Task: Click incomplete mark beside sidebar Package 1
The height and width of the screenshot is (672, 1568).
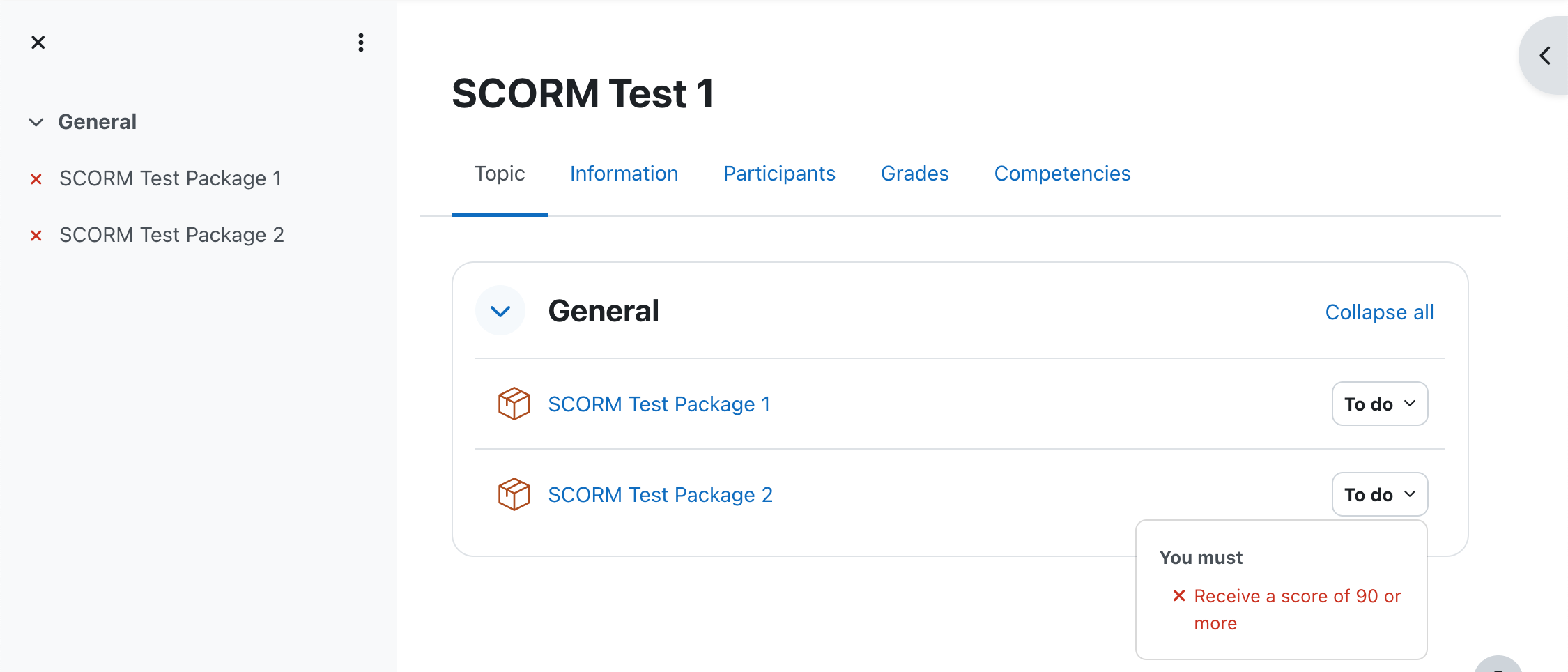Action: pyautogui.click(x=36, y=179)
